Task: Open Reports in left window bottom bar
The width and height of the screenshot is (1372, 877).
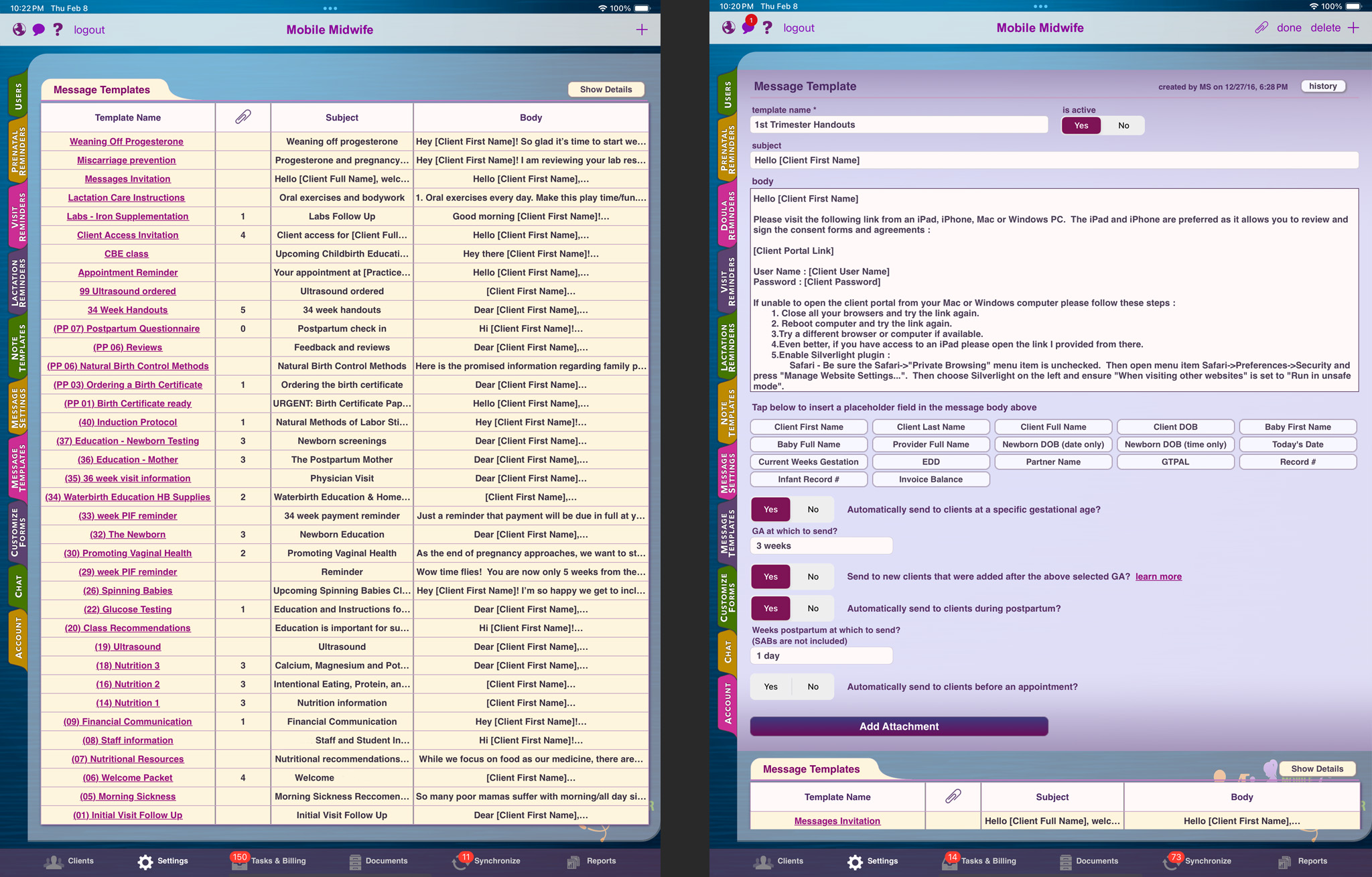Action: 592,862
